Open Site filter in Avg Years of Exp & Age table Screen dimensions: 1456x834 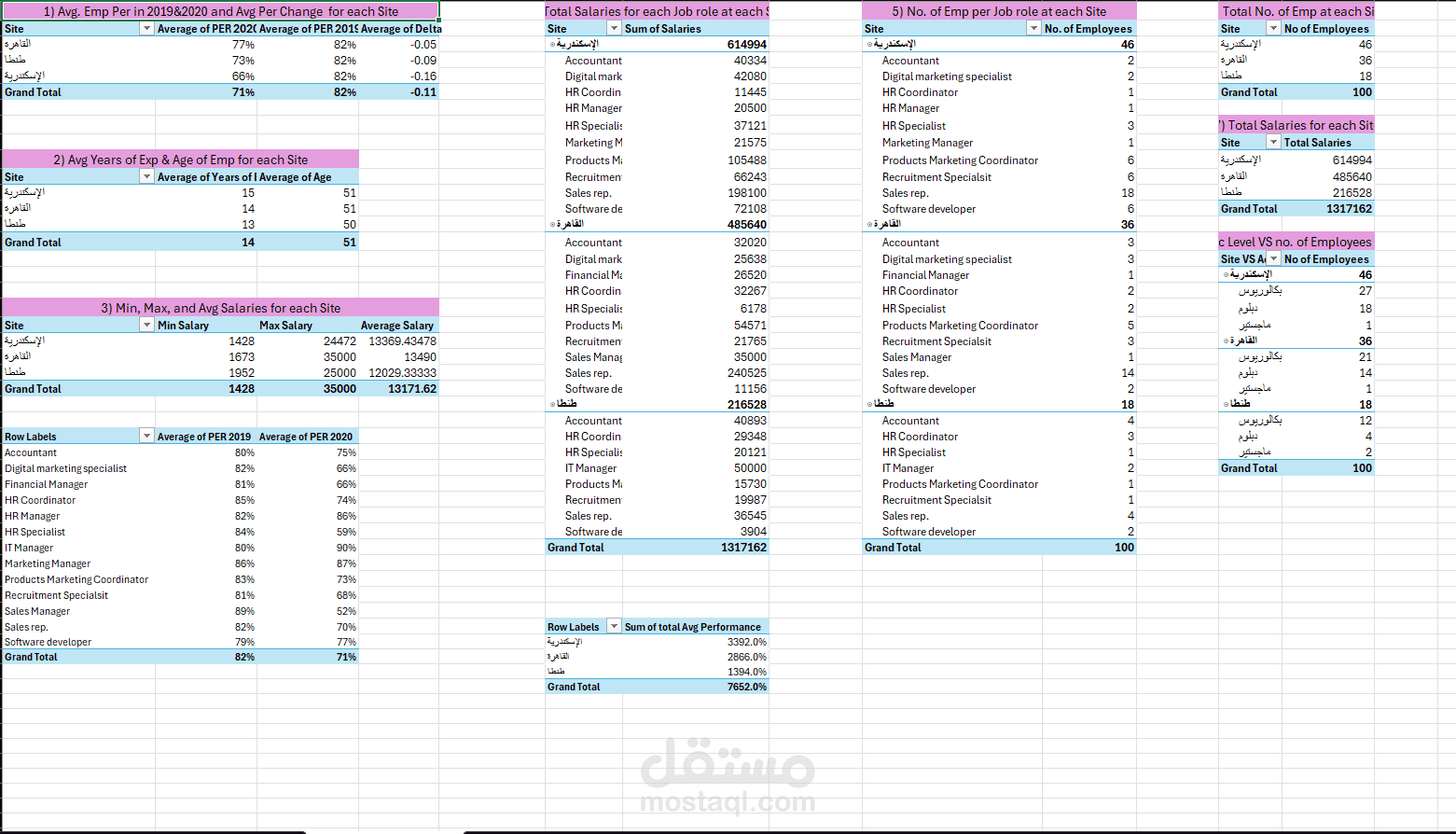click(146, 176)
